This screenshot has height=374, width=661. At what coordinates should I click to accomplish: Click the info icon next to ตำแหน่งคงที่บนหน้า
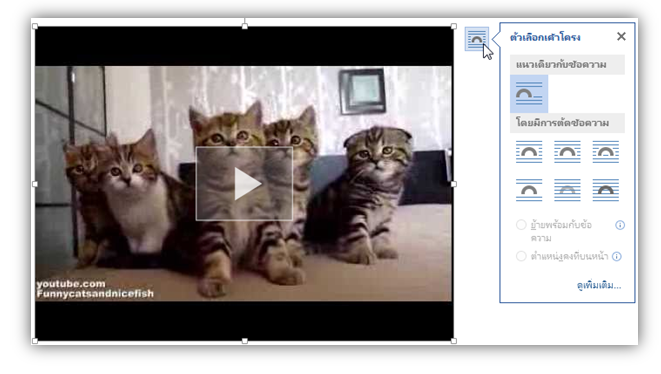(616, 256)
